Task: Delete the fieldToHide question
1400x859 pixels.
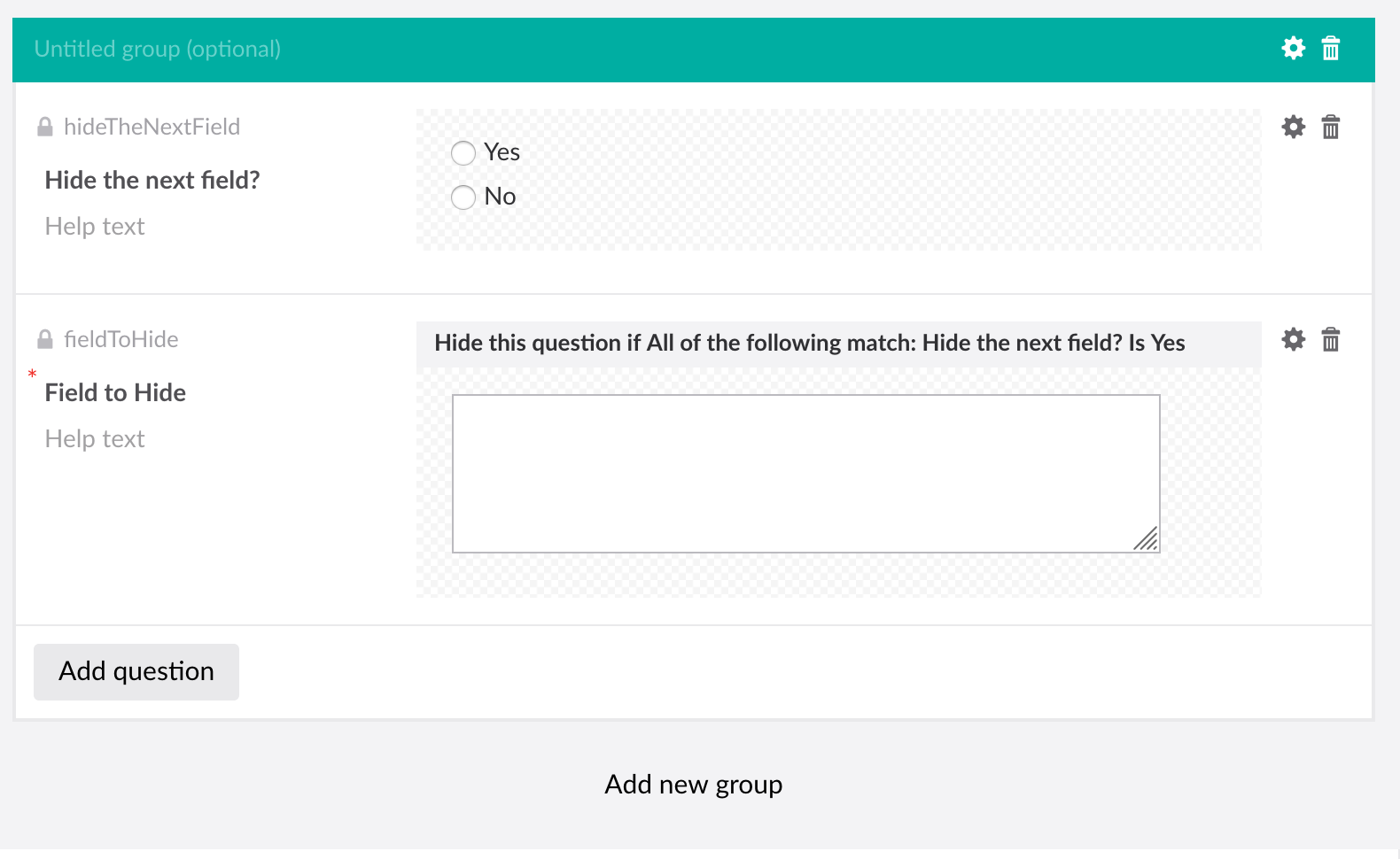Action: (x=1331, y=339)
